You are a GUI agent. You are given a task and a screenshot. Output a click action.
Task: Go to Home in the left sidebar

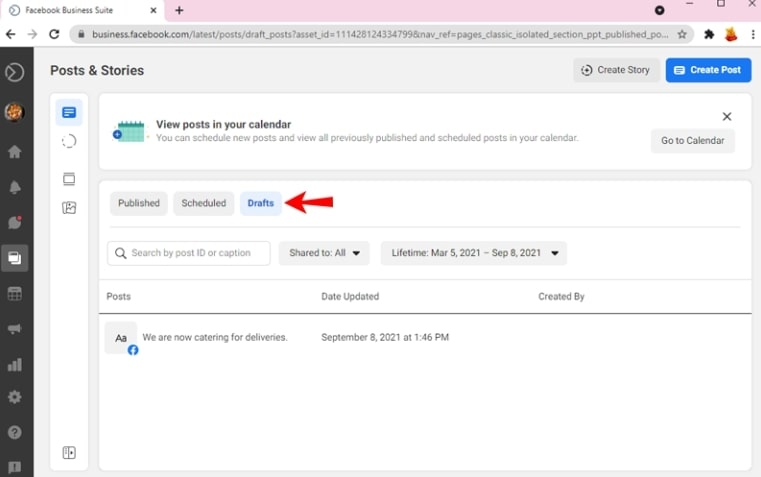(15, 152)
